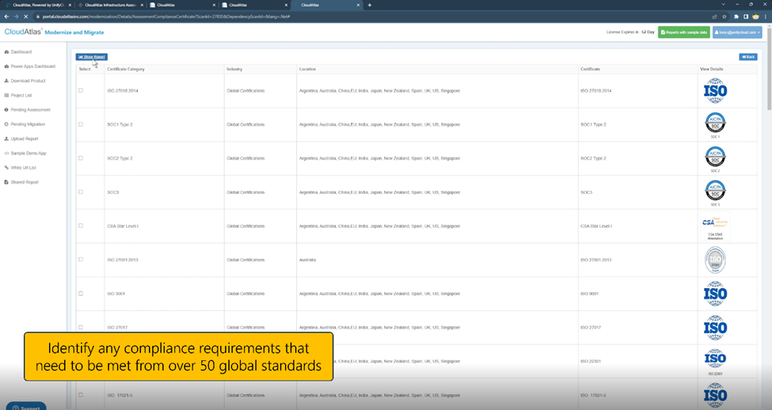View details via ISO 9001 logo
Screen dimensions: 772x410
pos(715,294)
